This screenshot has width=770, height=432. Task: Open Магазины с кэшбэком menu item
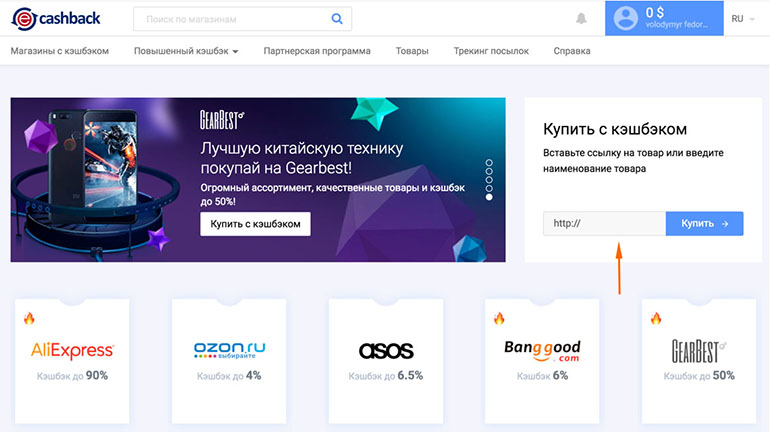click(x=60, y=51)
